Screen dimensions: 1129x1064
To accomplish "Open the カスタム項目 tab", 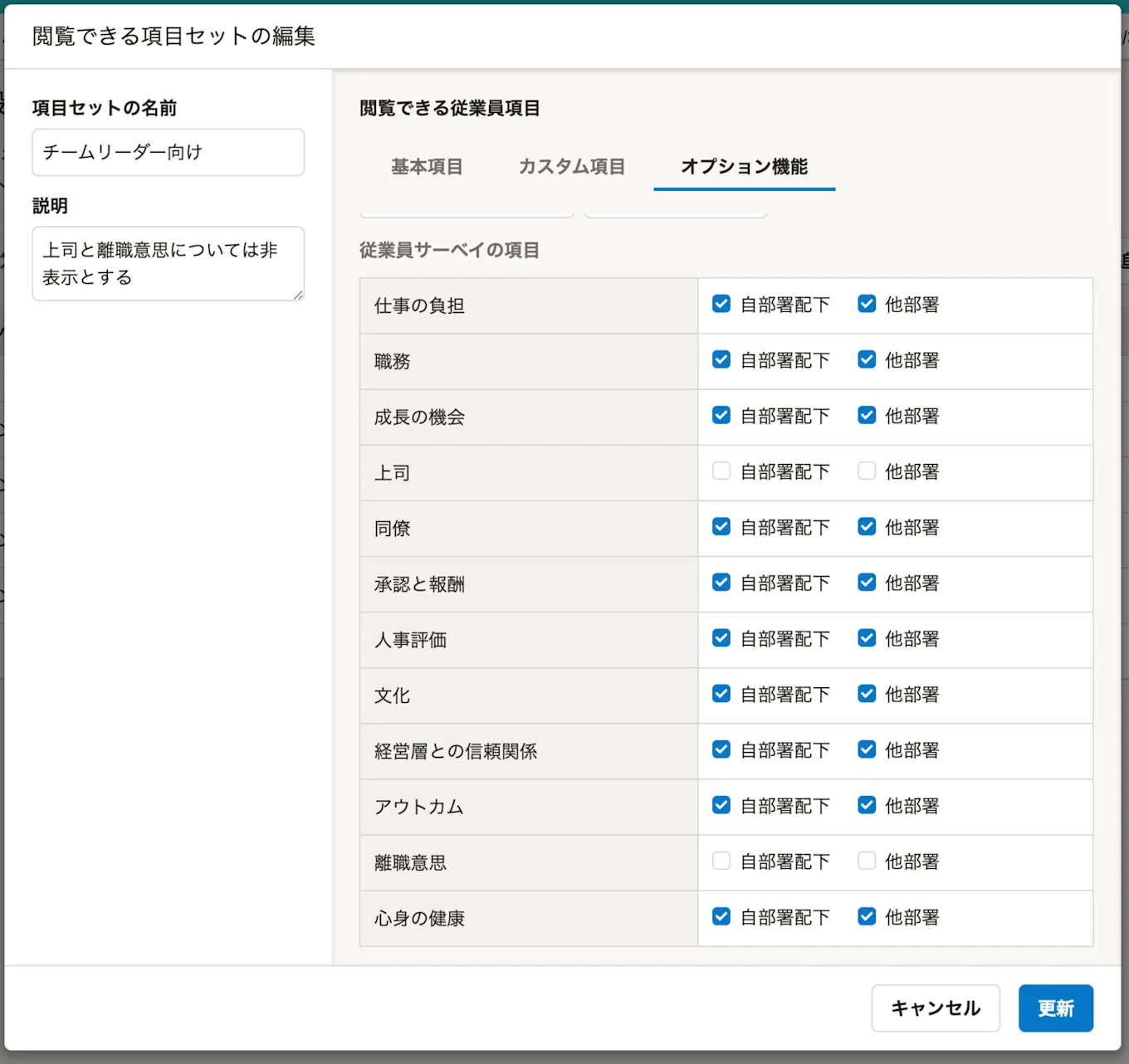I will (x=572, y=167).
